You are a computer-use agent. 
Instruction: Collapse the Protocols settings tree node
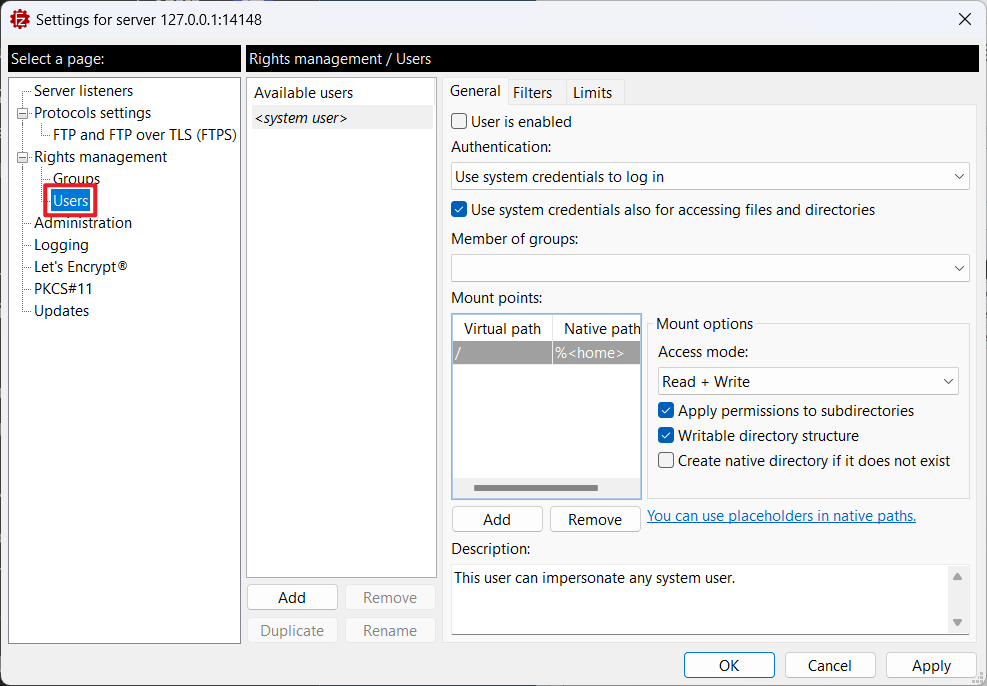[x=21, y=113]
